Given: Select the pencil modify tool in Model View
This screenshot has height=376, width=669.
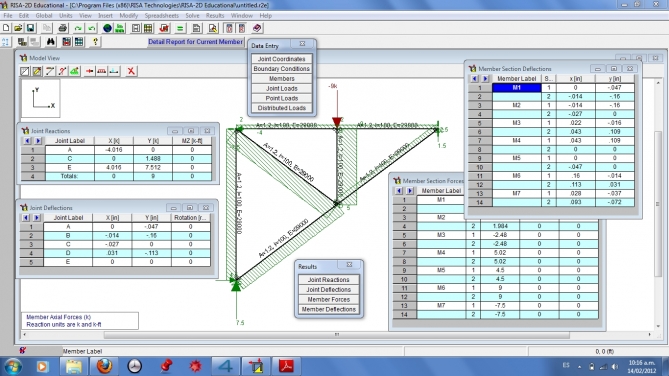Looking at the screenshot, I should [x=38, y=71].
